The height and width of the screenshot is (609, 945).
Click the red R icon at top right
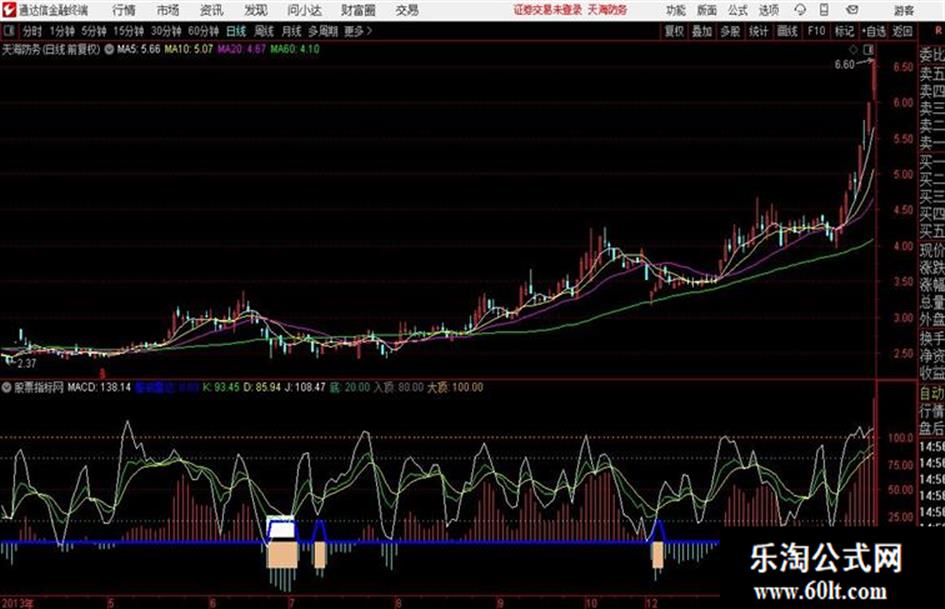tap(938, 31)
